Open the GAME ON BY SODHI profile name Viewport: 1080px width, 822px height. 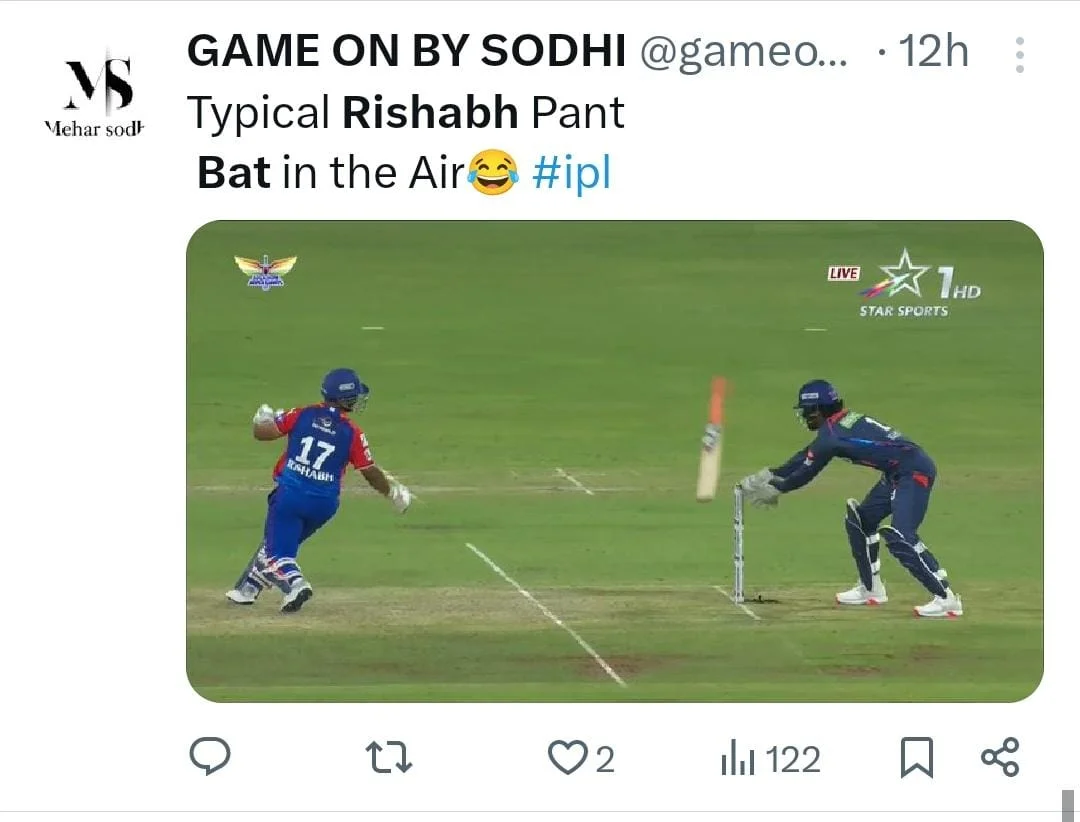click(406, 52)
